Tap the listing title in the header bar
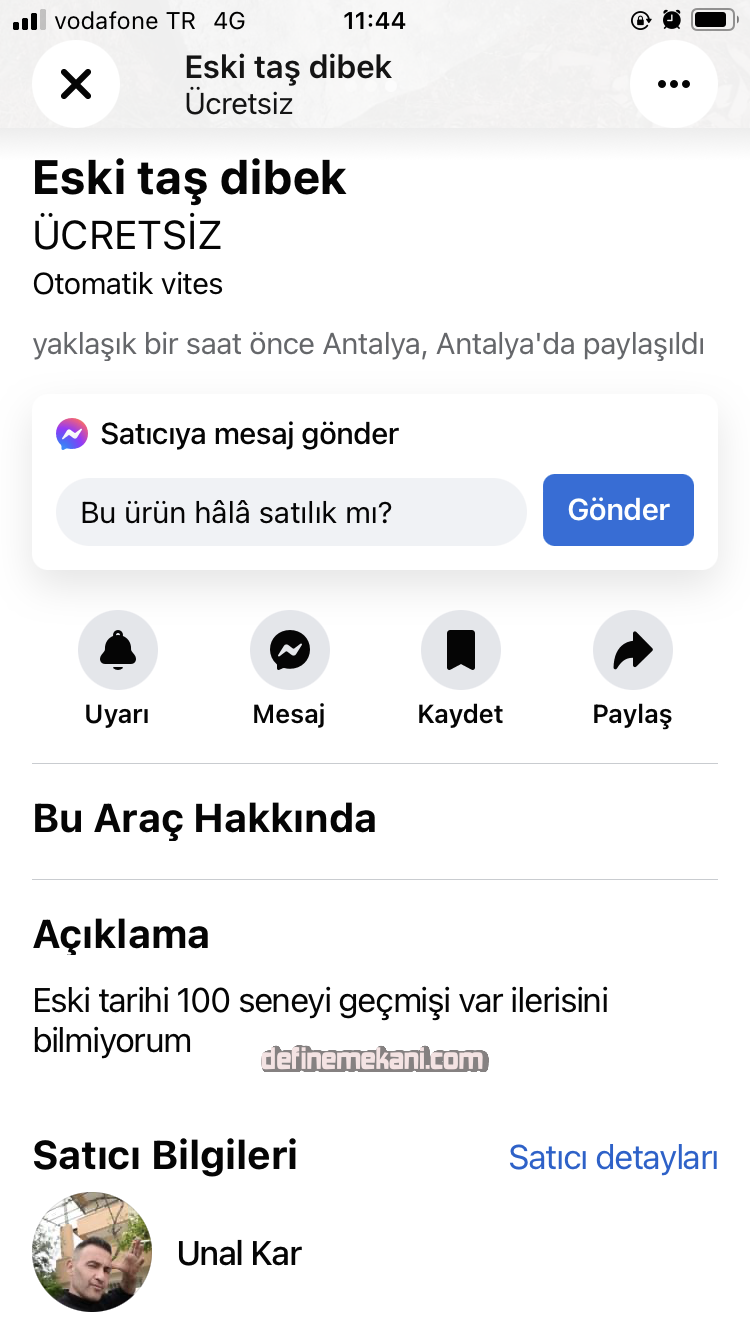Screen dimensions: 750x1334 (288, 68)
